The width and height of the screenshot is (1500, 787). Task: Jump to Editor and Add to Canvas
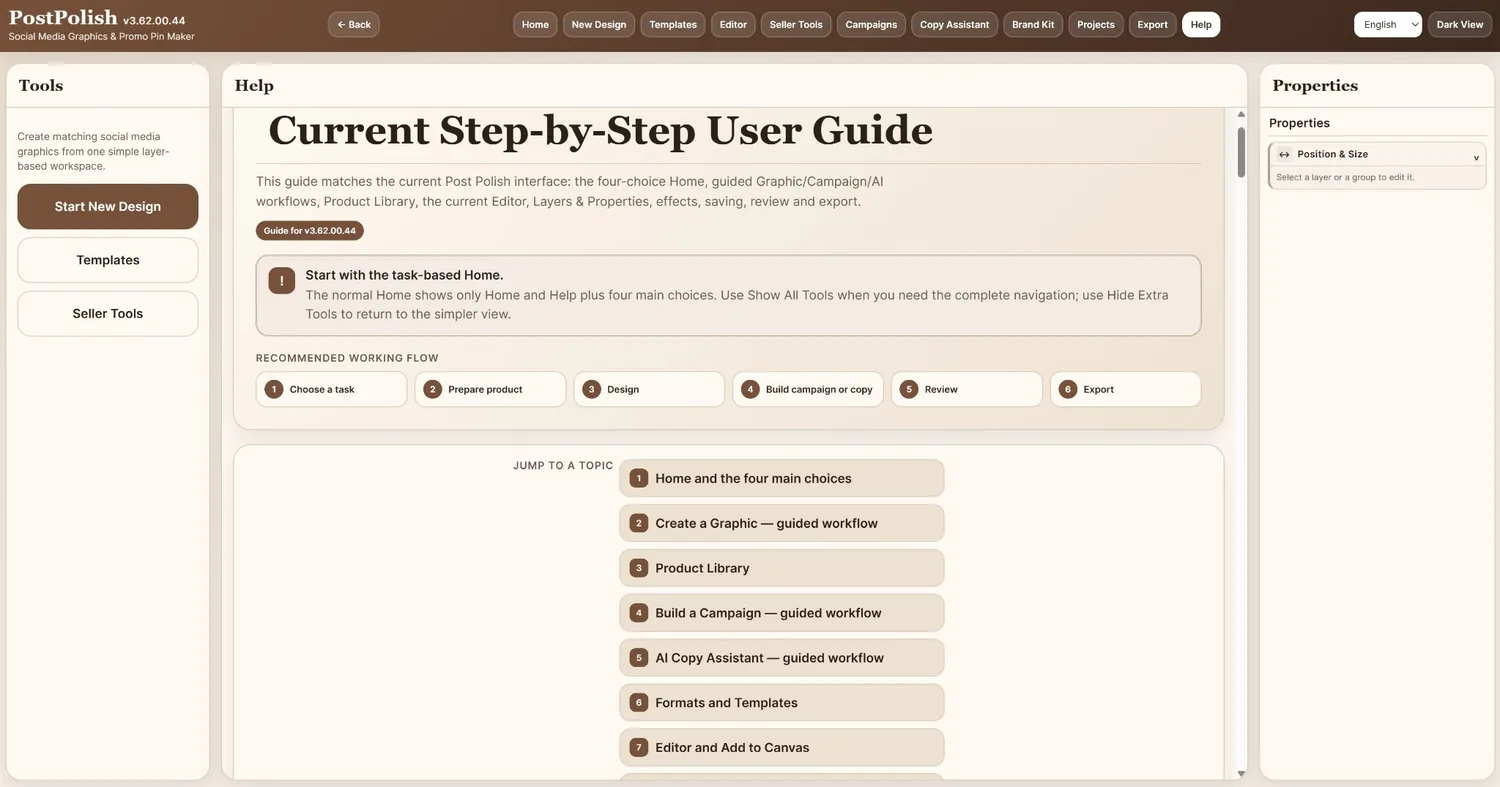[782, 747]
